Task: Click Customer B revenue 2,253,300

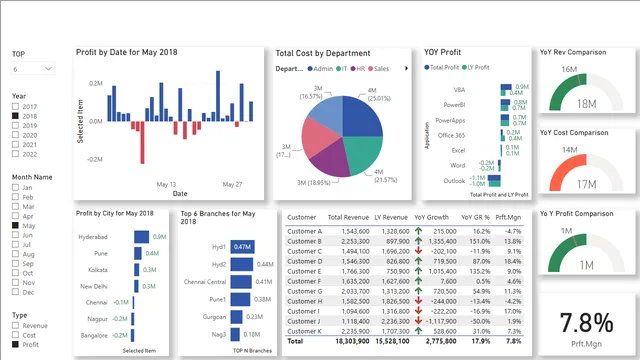Action: [356, 241]
